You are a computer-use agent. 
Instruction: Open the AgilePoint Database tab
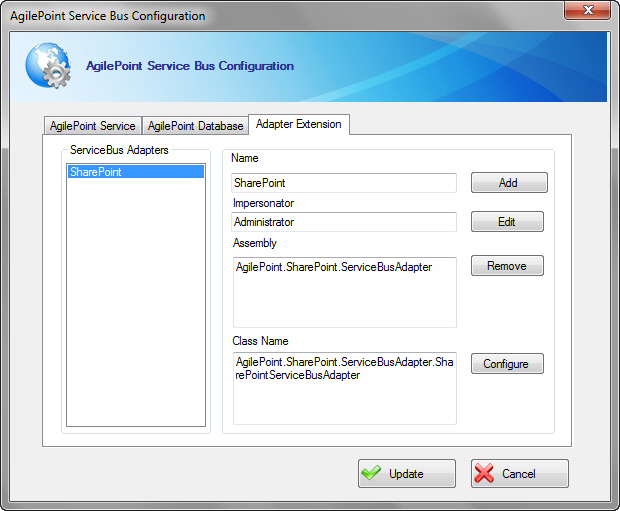tap(195, 126)
